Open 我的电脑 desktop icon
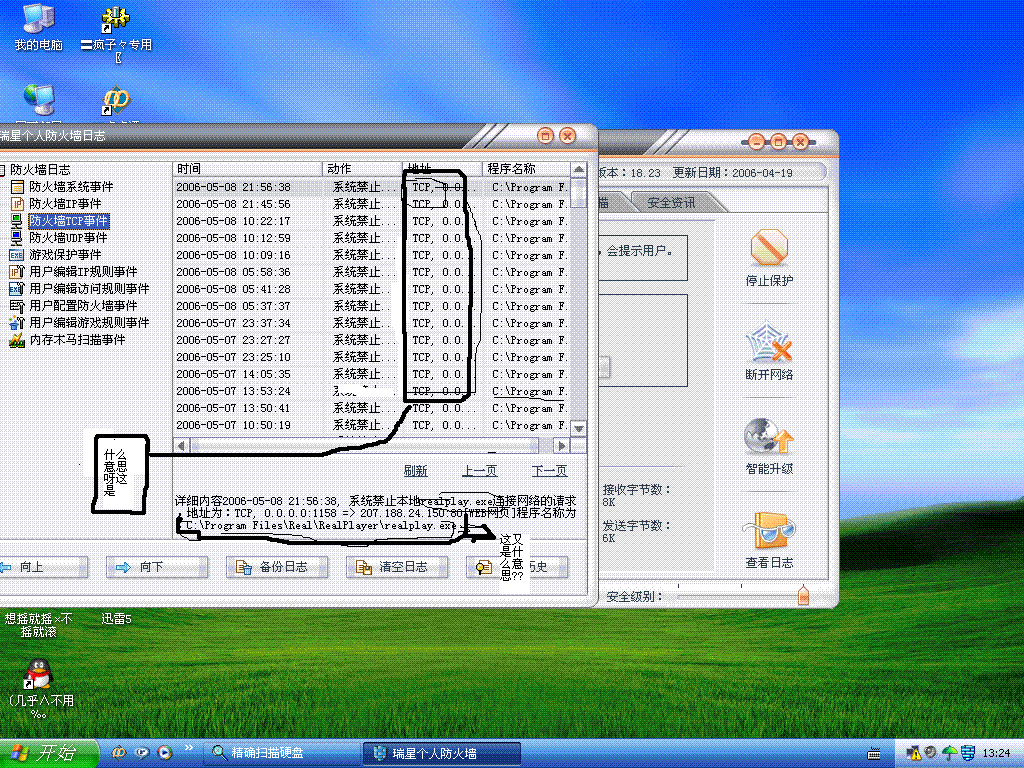Screen dimensions: 1024x768 click(38, 20)
